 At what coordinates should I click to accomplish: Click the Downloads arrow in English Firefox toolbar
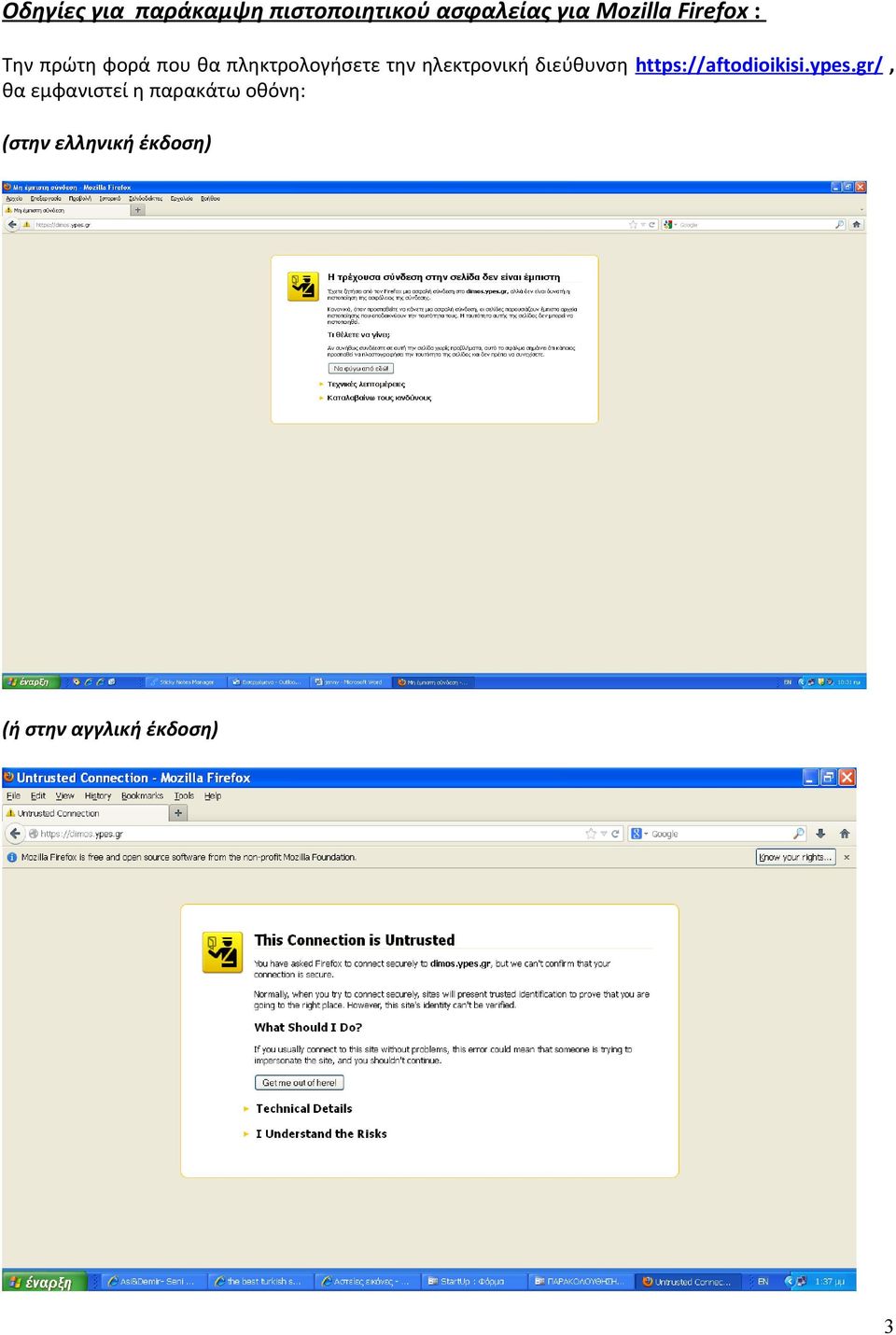[820, 834]
